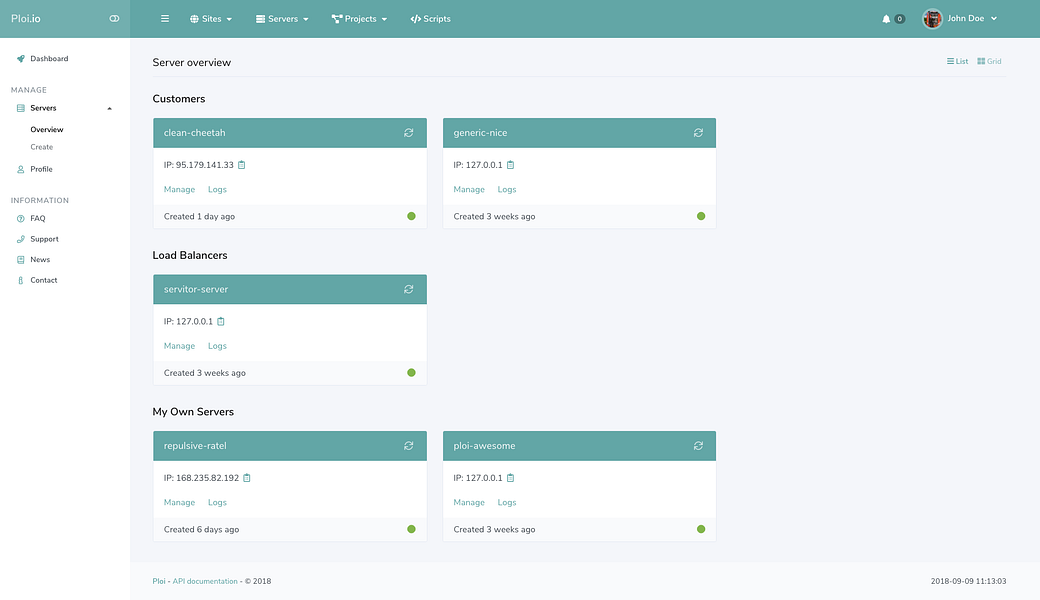This screenshot has width=1040, height=600.
Task: Open the Sites dropdown menu
Action: (x=210, y=18)
